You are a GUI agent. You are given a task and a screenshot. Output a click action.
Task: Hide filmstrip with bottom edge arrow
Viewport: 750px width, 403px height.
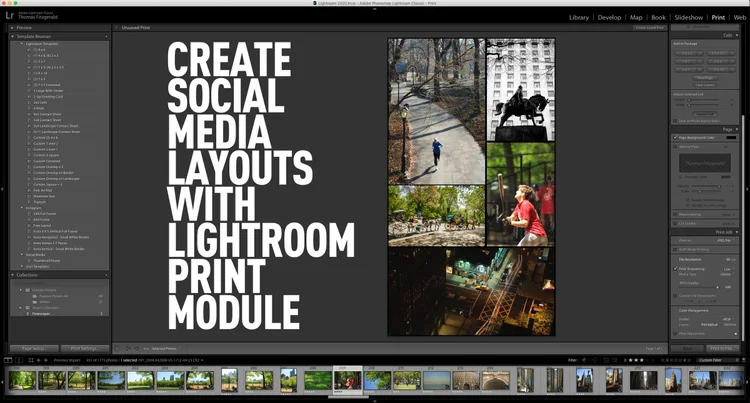pos(375,401)
